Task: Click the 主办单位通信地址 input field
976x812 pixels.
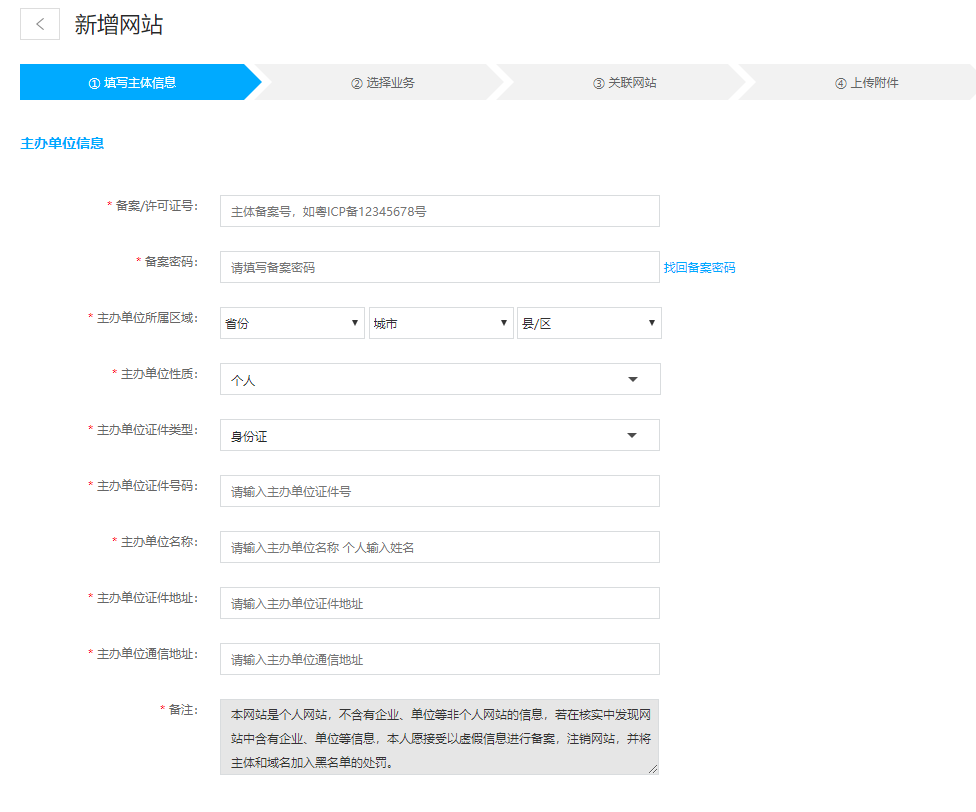Action: [x=439, y=659]
